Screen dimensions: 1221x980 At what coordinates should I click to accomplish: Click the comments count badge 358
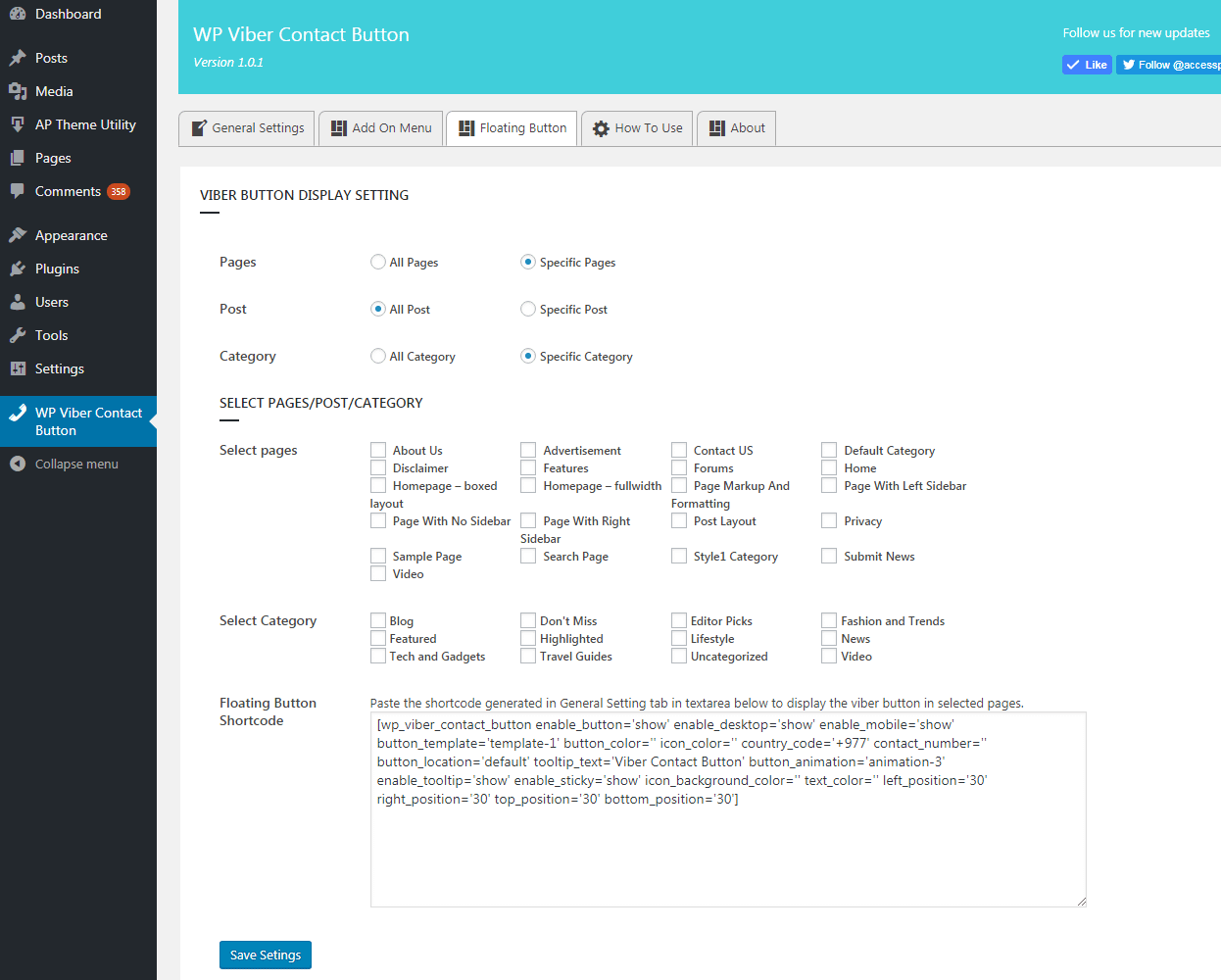pos(119,192)
